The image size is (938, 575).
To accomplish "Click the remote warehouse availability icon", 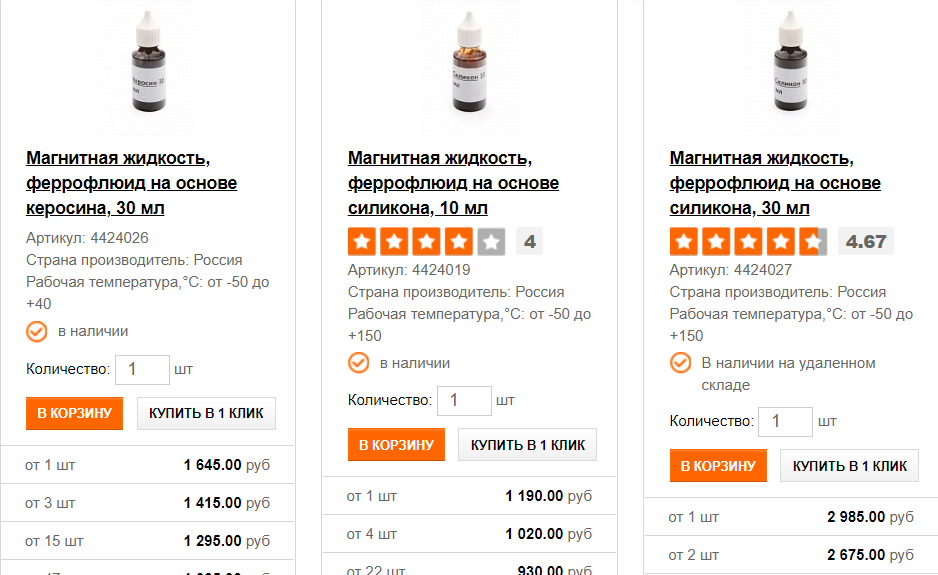I will point(680,363).
